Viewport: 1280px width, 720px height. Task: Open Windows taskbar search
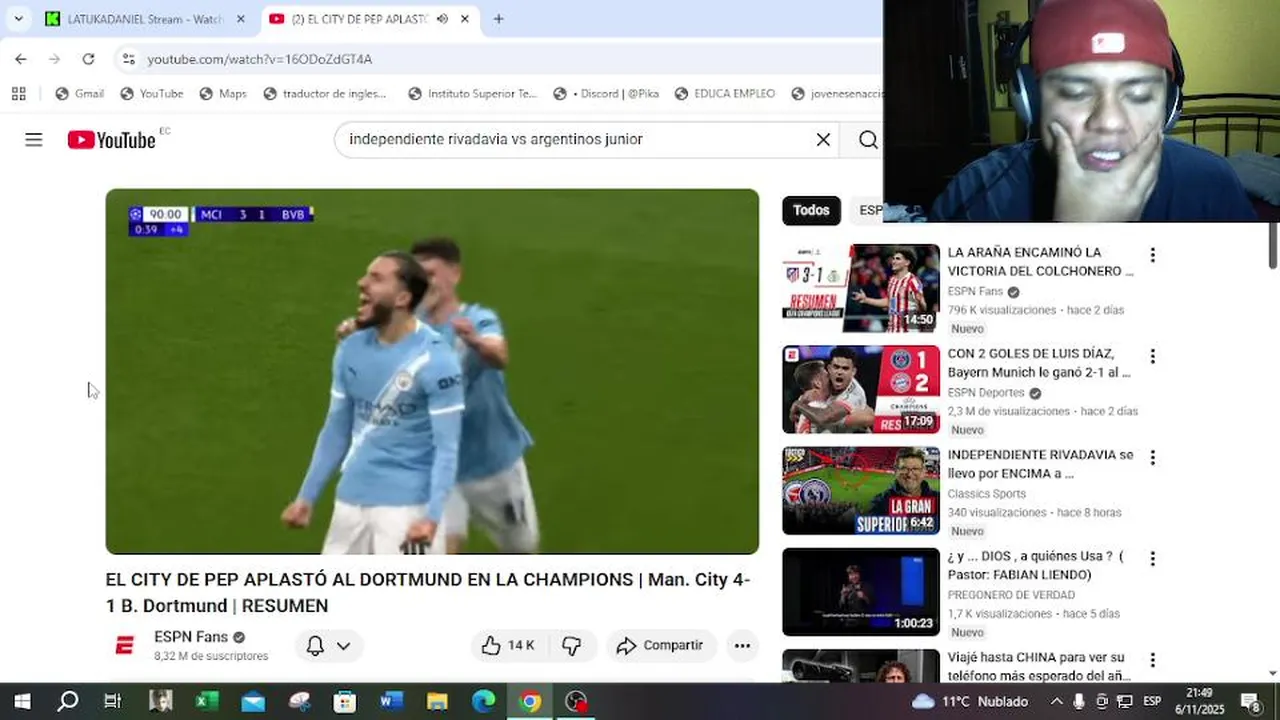pyautogui.click(x=67, y=701)
